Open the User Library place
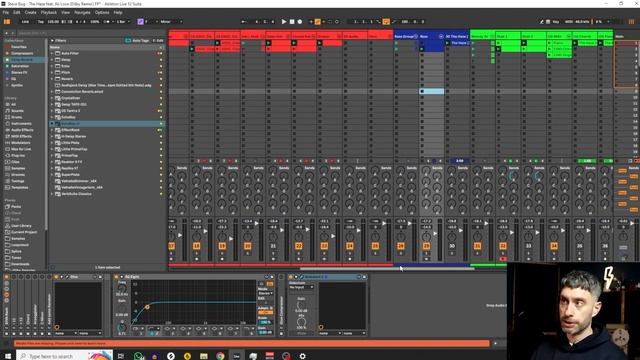Viewport: 640px width, 360px height. pos(21,226)
